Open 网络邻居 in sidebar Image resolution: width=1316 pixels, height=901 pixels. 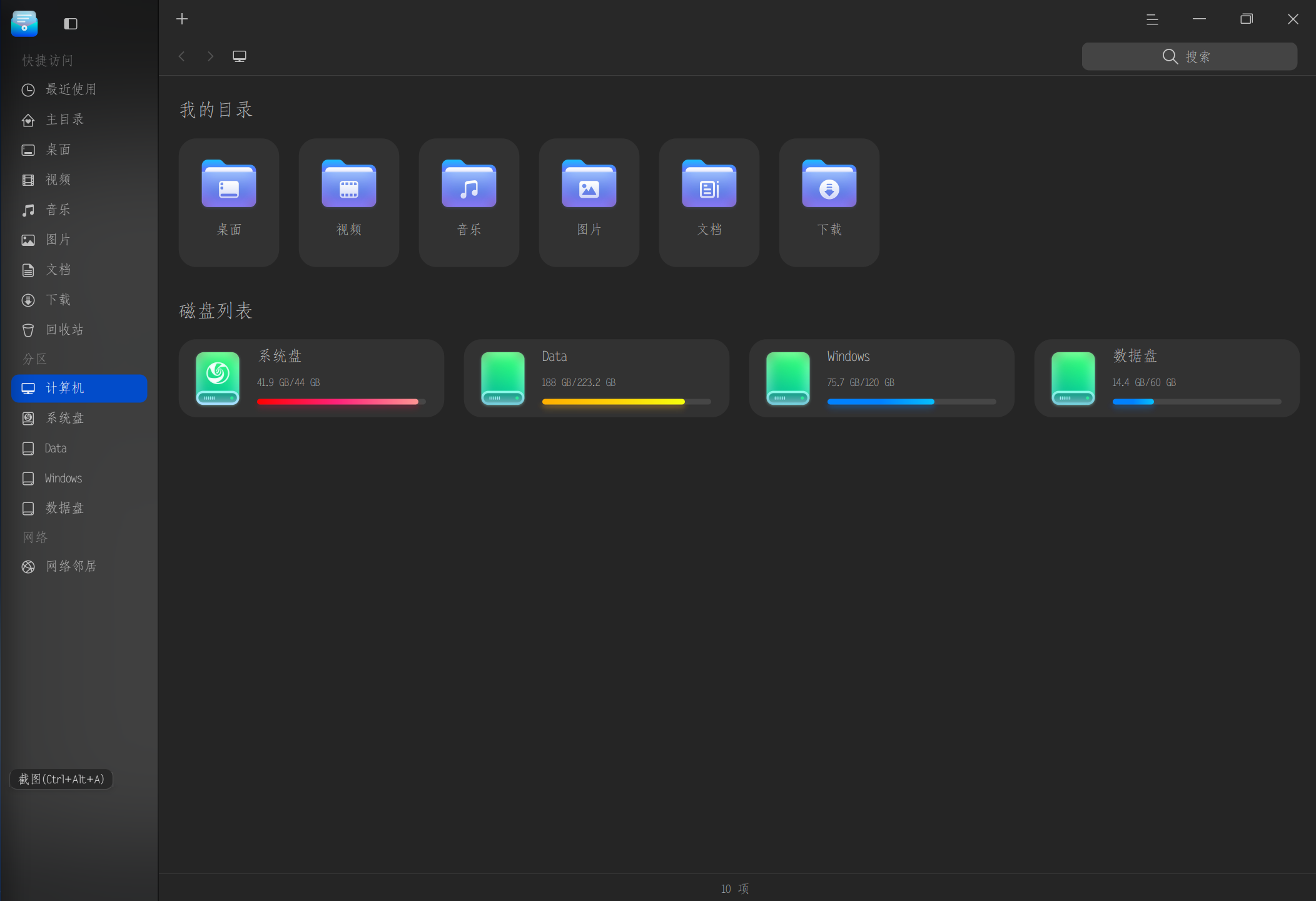pyautogui.click(x=79, y=566)
